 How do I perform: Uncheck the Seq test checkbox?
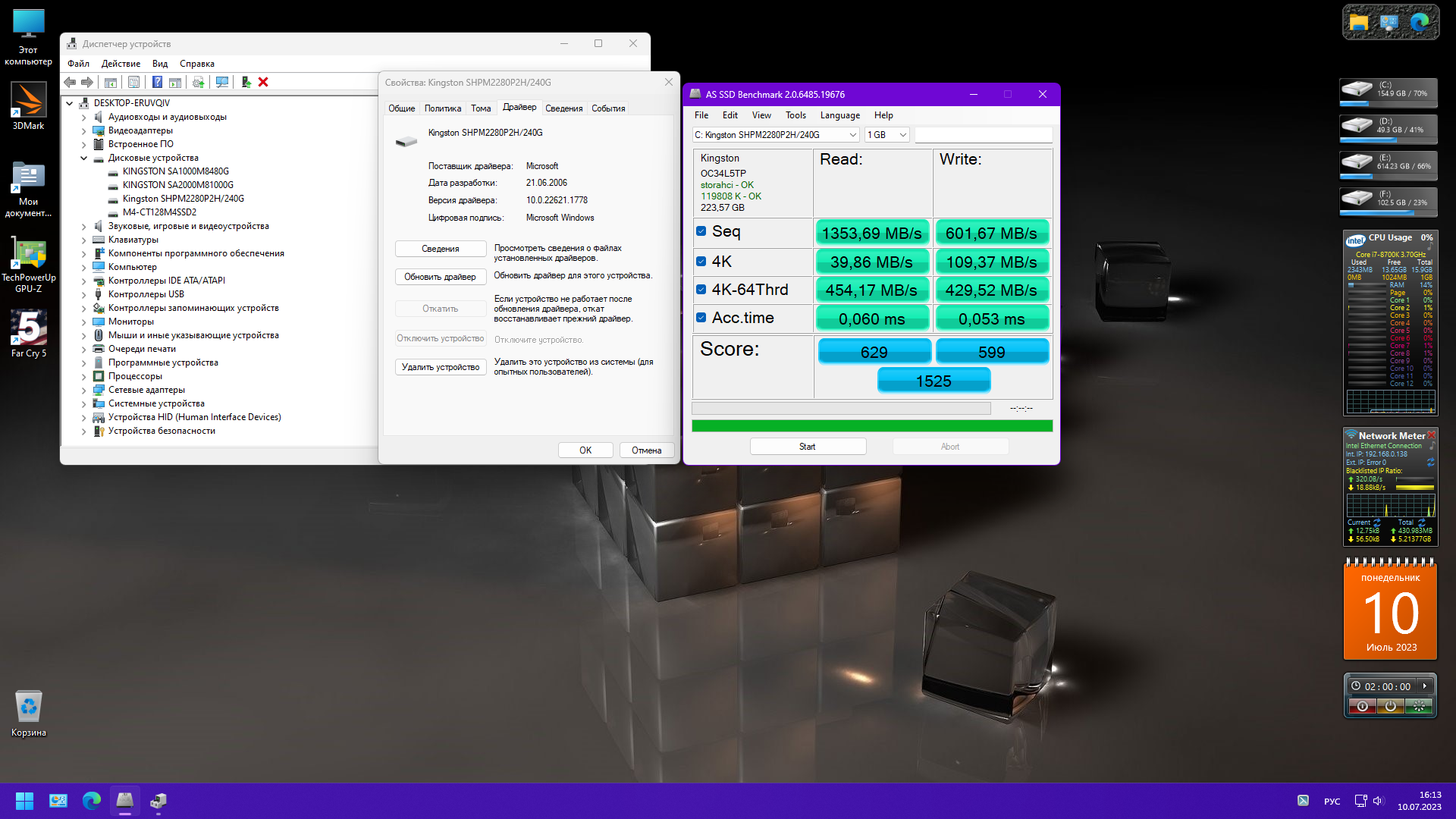[x=701, y=231]
